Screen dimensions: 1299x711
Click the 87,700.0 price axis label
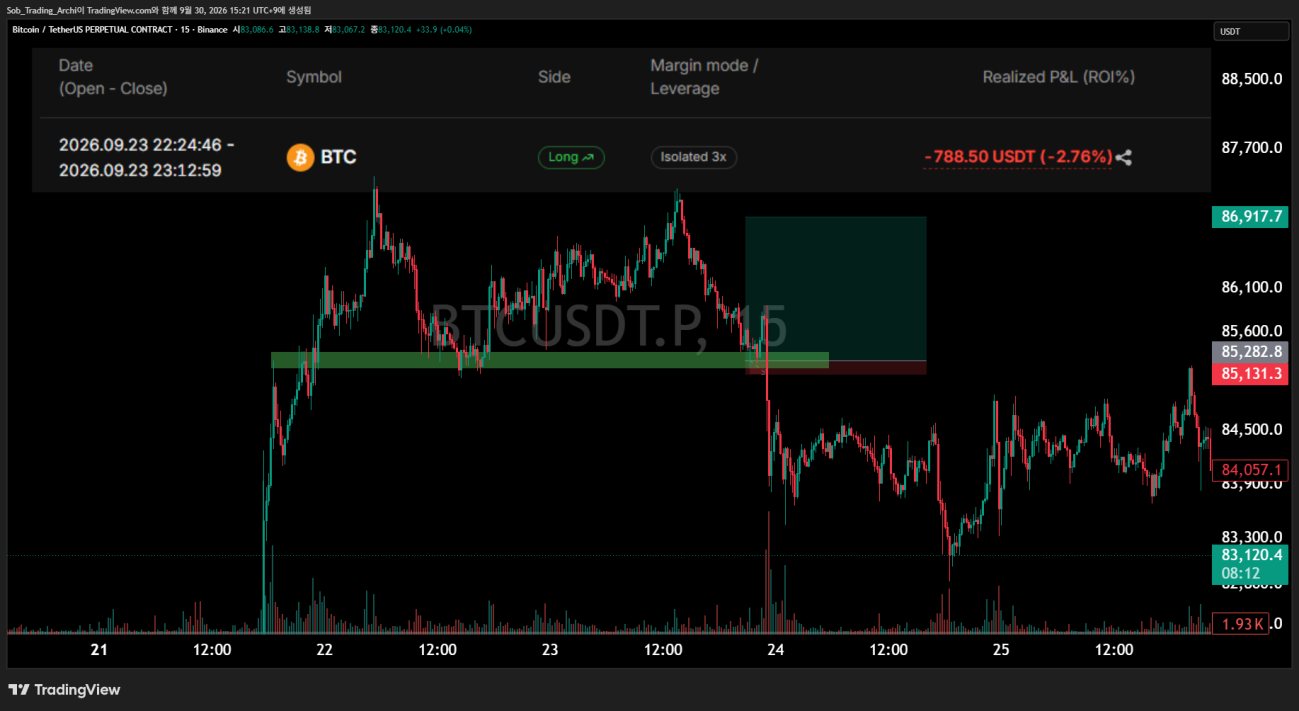click(1252, 148)
